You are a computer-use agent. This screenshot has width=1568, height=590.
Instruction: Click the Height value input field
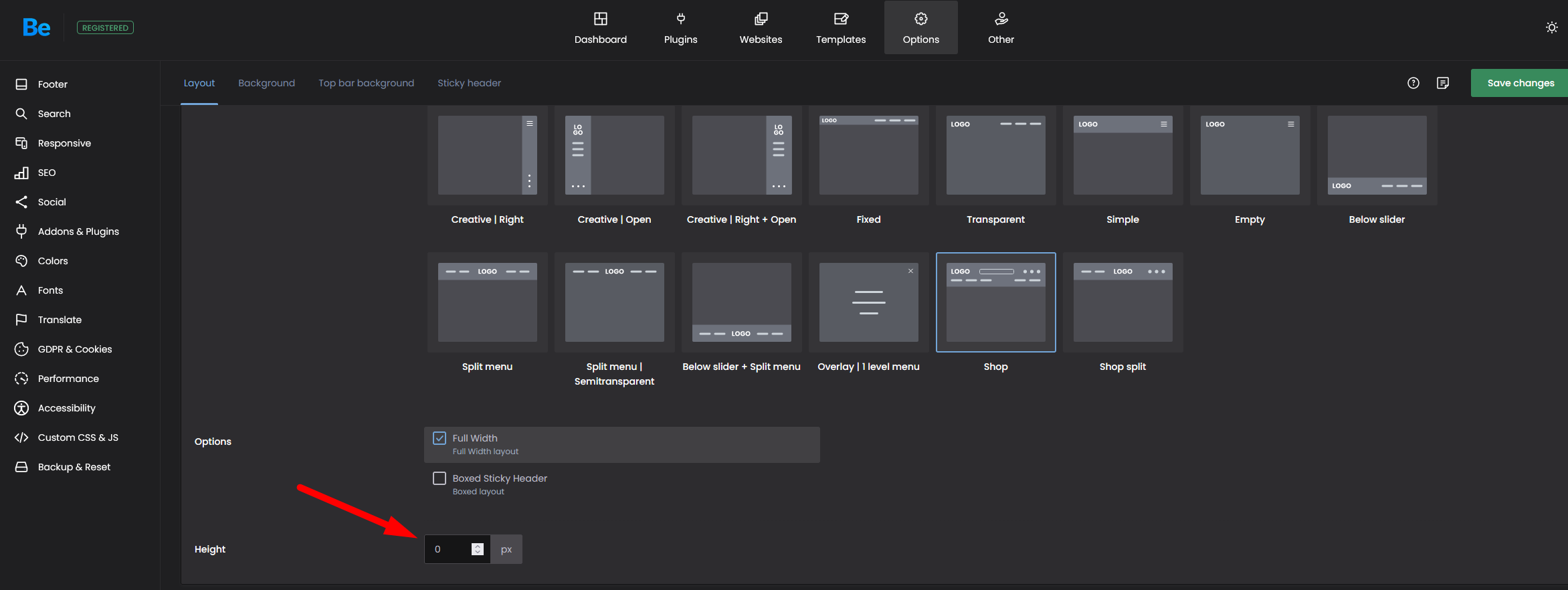coord(457,549)
